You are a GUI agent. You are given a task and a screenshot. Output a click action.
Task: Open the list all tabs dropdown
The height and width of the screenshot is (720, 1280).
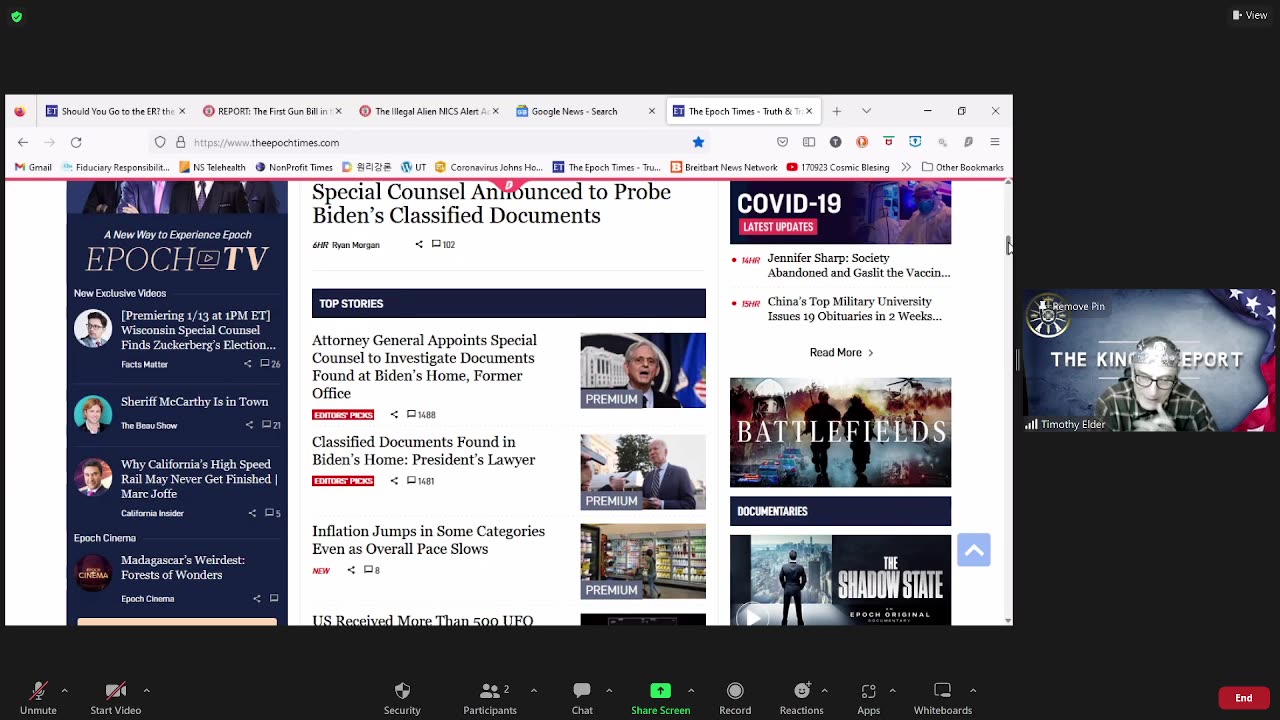pyautogui.click(x=868, y=111)
